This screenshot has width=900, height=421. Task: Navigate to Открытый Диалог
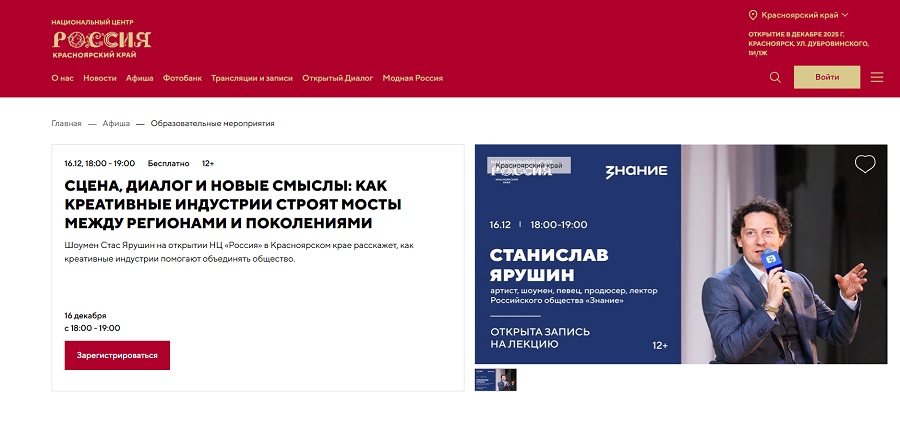[337, 78]
